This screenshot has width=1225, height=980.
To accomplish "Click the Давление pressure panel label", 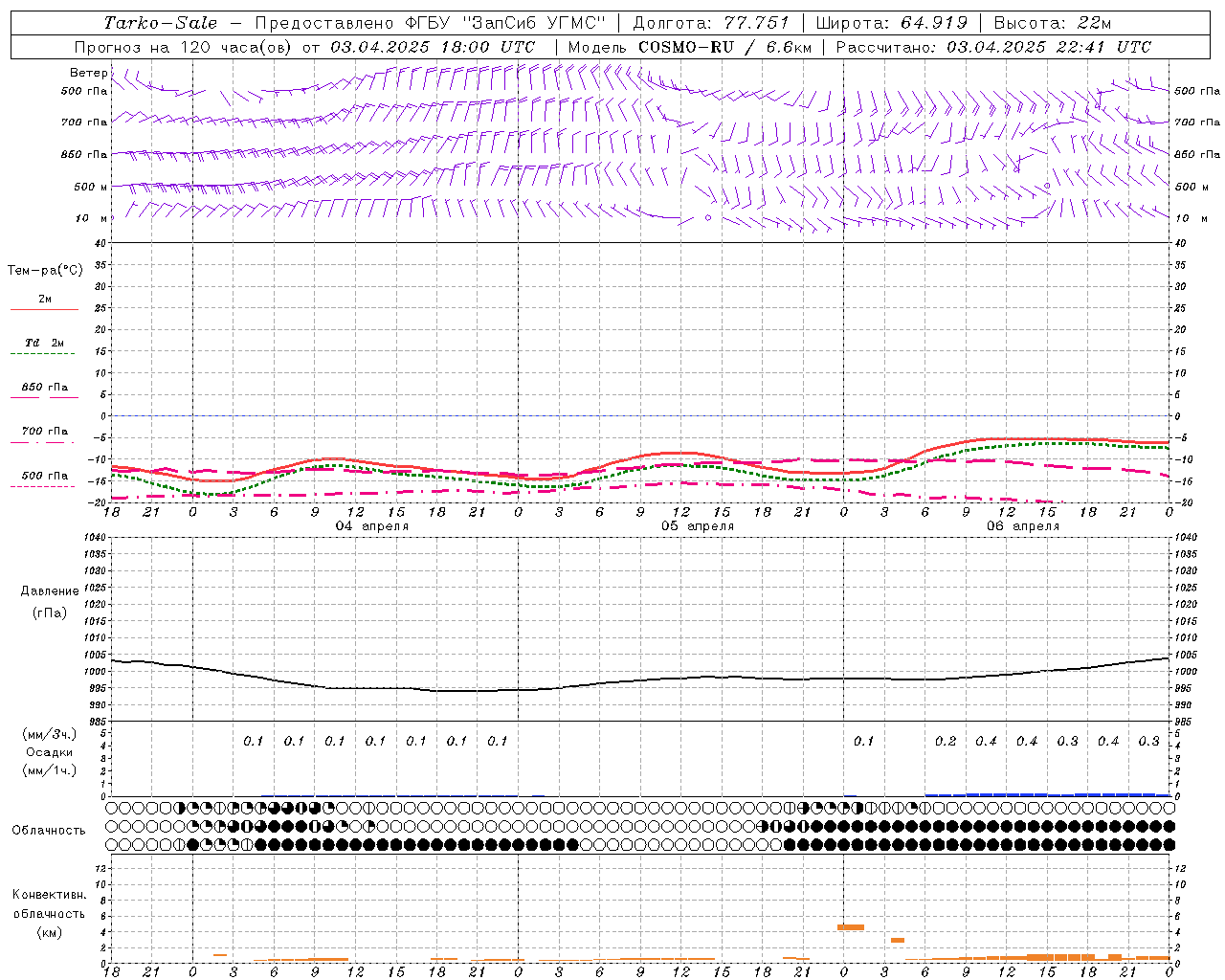I will click(x=50, y=591).
